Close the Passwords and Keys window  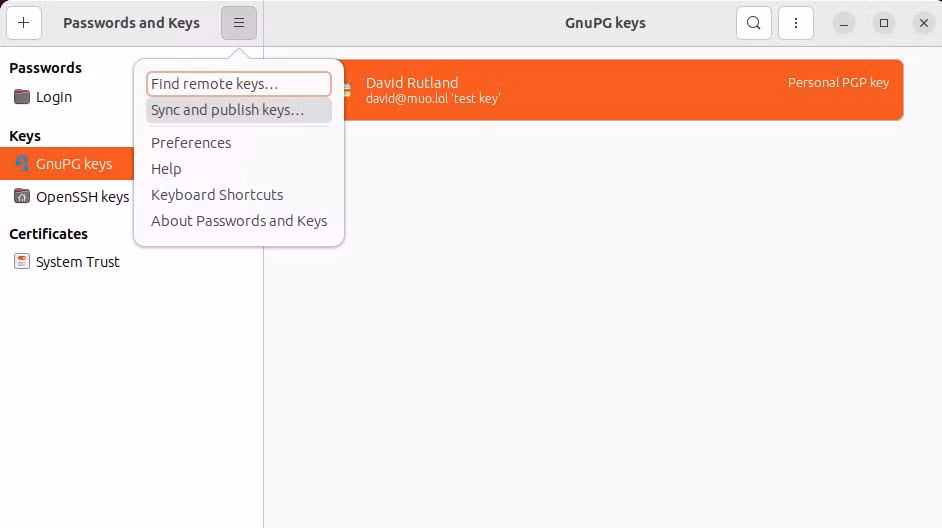(x=924, y=23)
